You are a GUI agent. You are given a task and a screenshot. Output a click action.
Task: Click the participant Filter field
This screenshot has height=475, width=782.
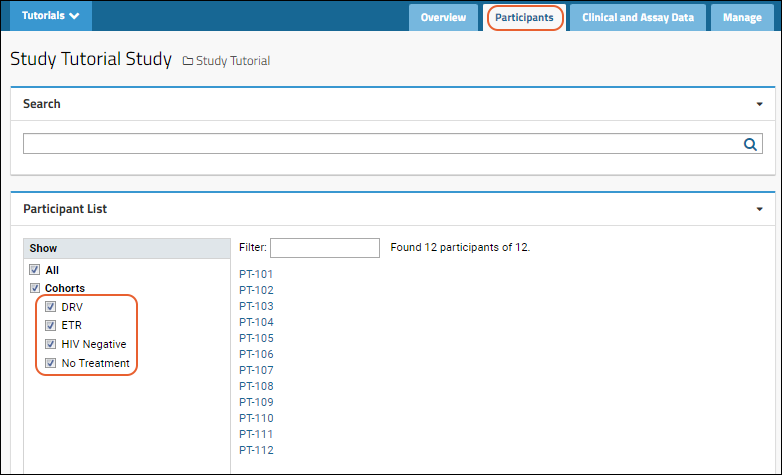(325, 247)
